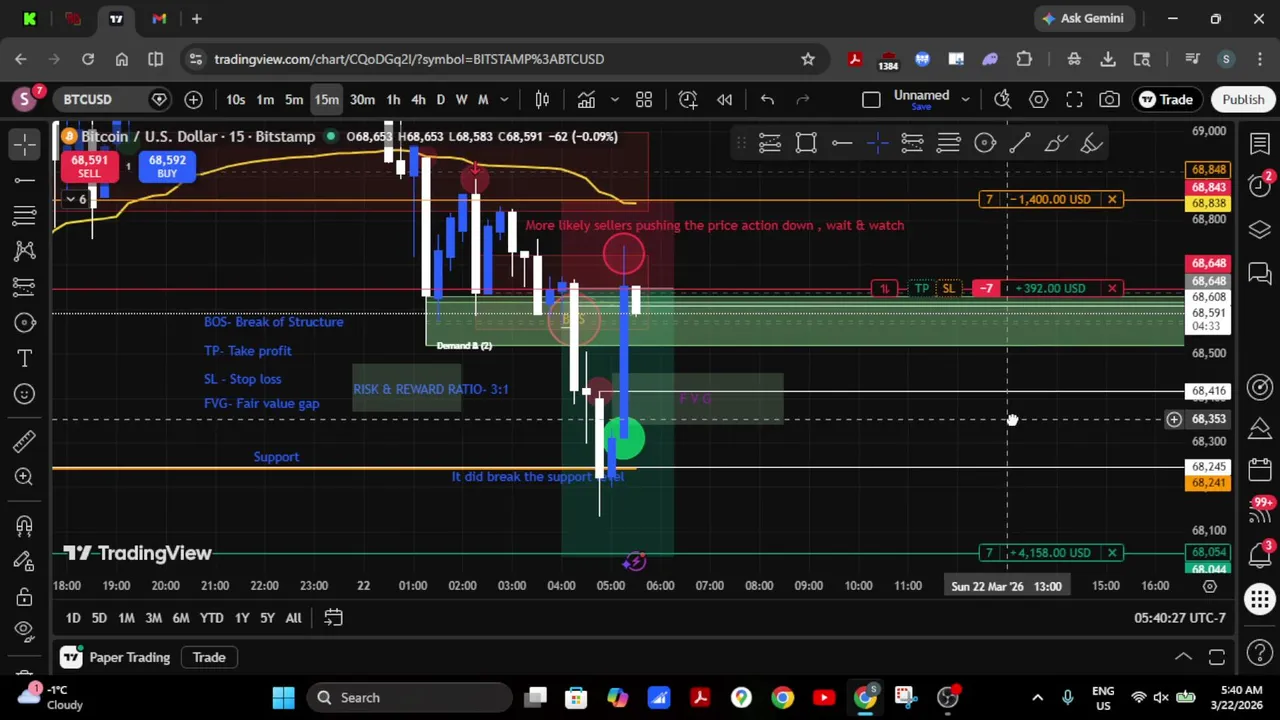This screenshot has width=1280, height=720.
Task: Undo the last chart action
Action: click(x=767, y=99)
